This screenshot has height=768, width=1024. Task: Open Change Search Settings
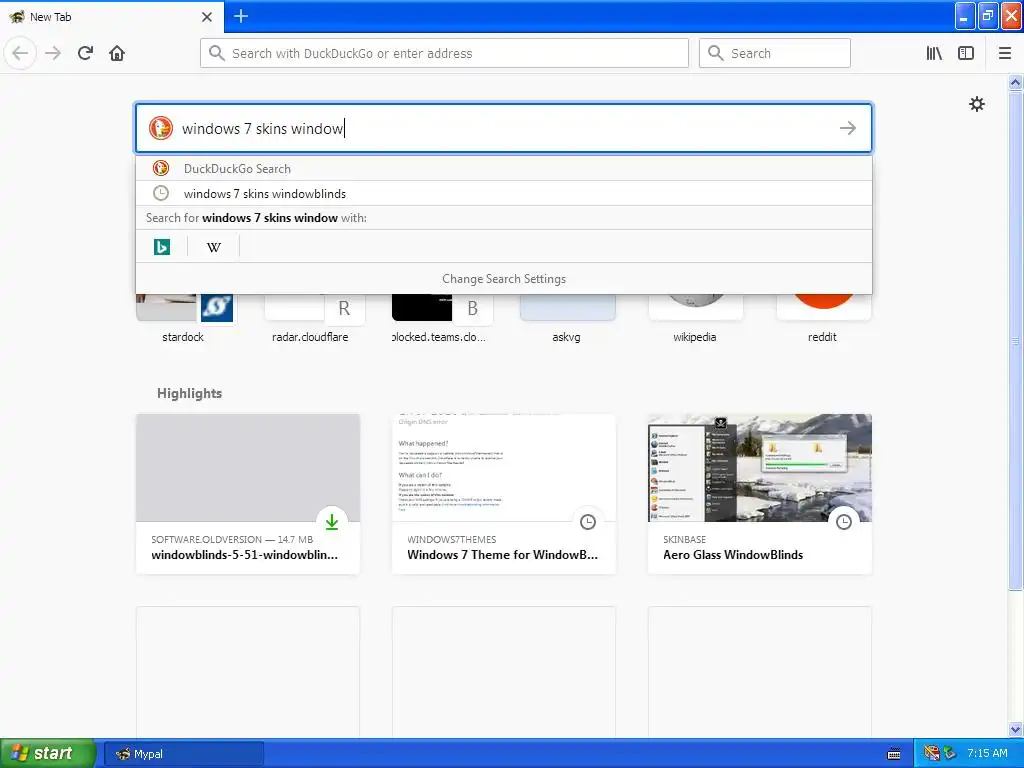click(x=504, y=279)
